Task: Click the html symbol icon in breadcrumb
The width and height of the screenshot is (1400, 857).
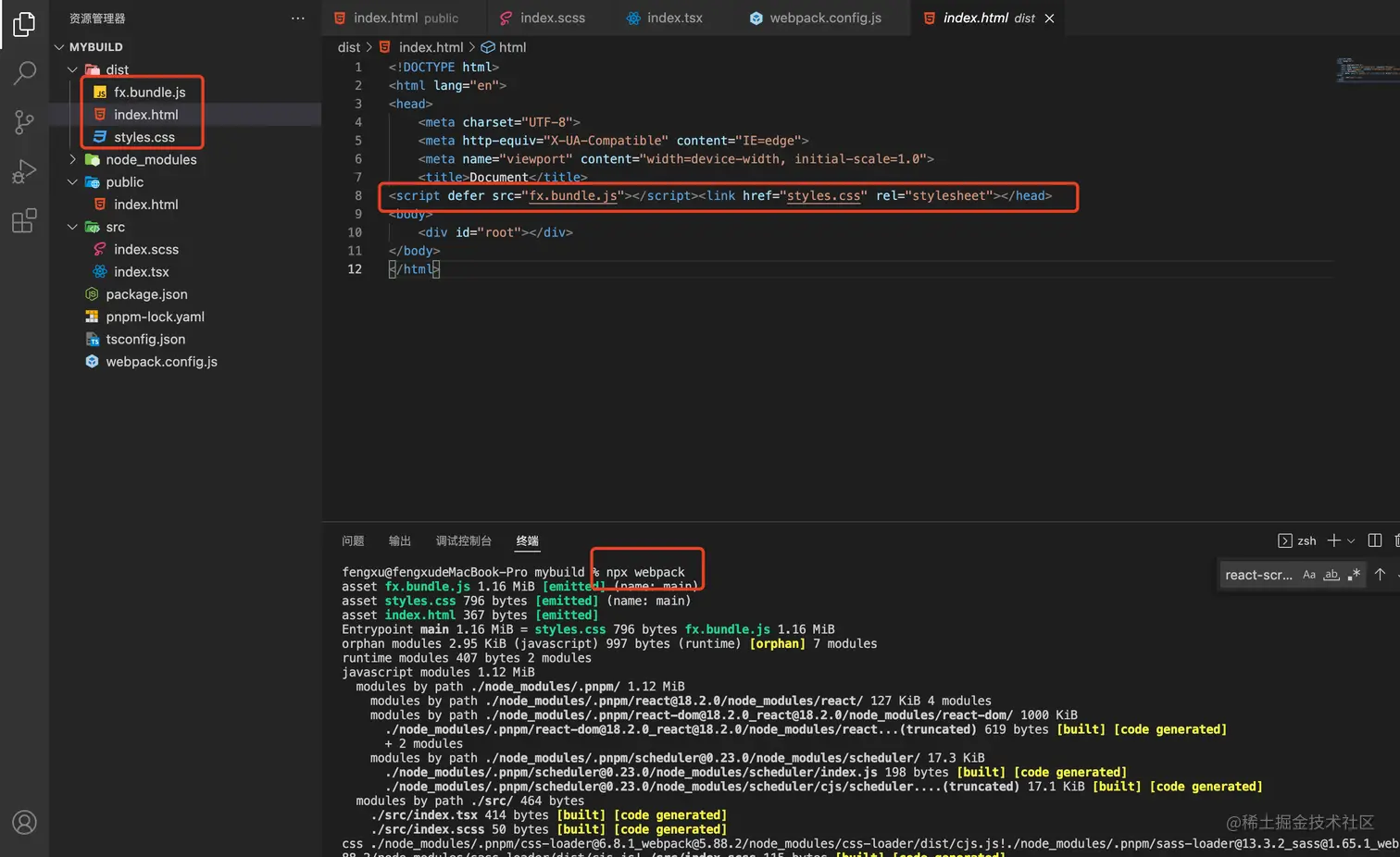Action: (x=488, y=47)
